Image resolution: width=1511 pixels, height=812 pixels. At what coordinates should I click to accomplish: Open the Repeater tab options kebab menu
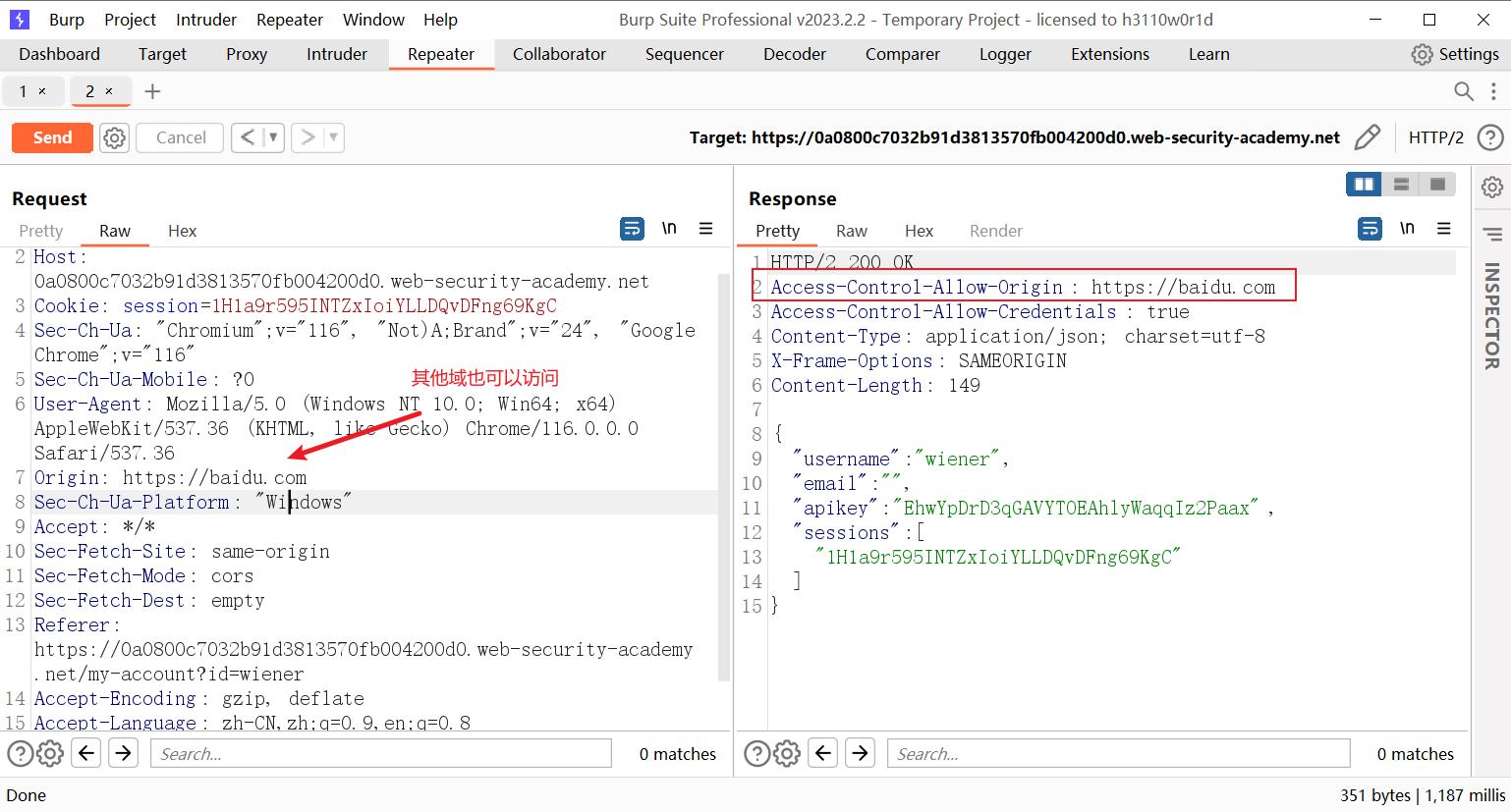click(x=1493, y=91)
